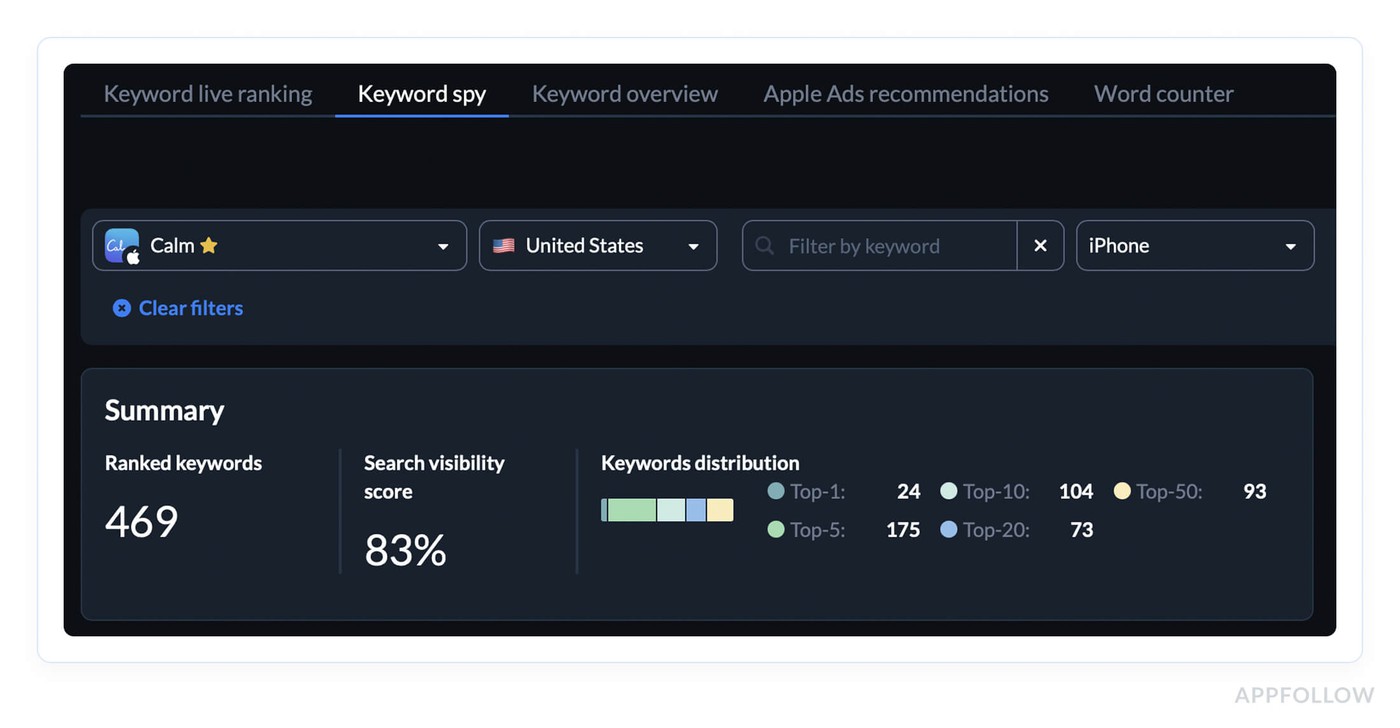Click the search magnifier icon
This screenshot has height=728, width=1400.
765,245
